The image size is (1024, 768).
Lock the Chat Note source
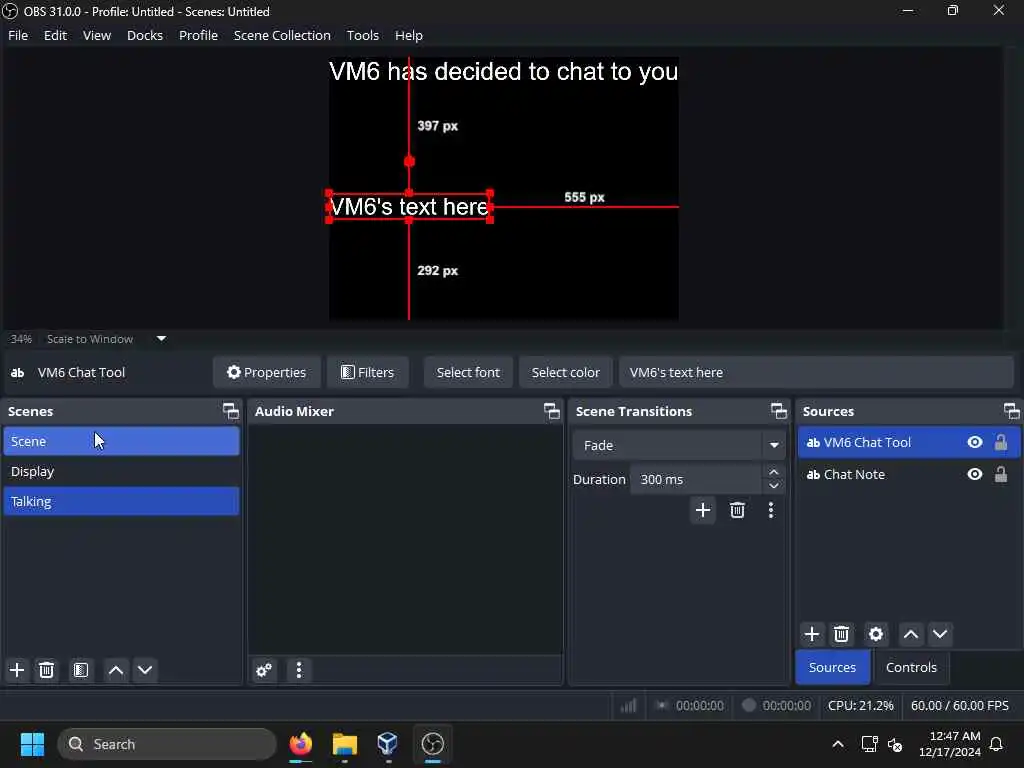coord(1001,474)
